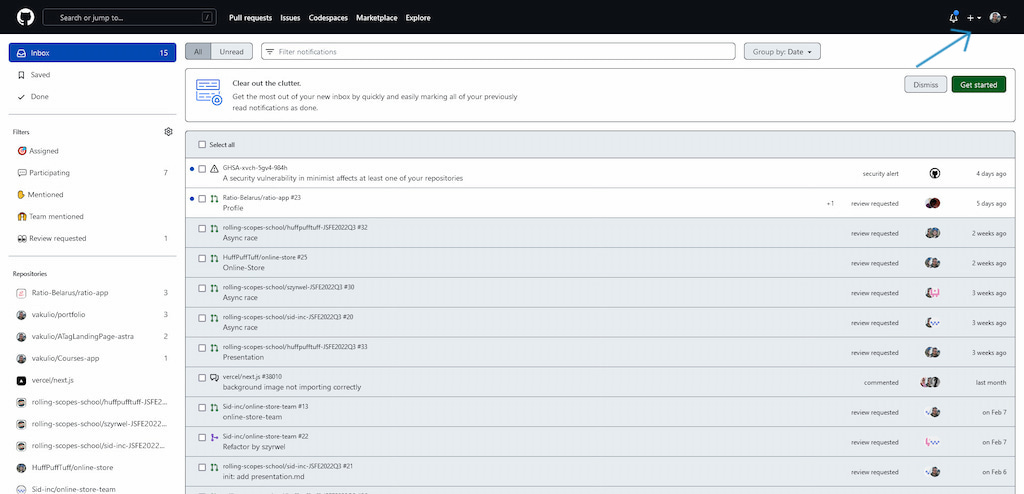Focus the Filter notifications field

[498, 52]
